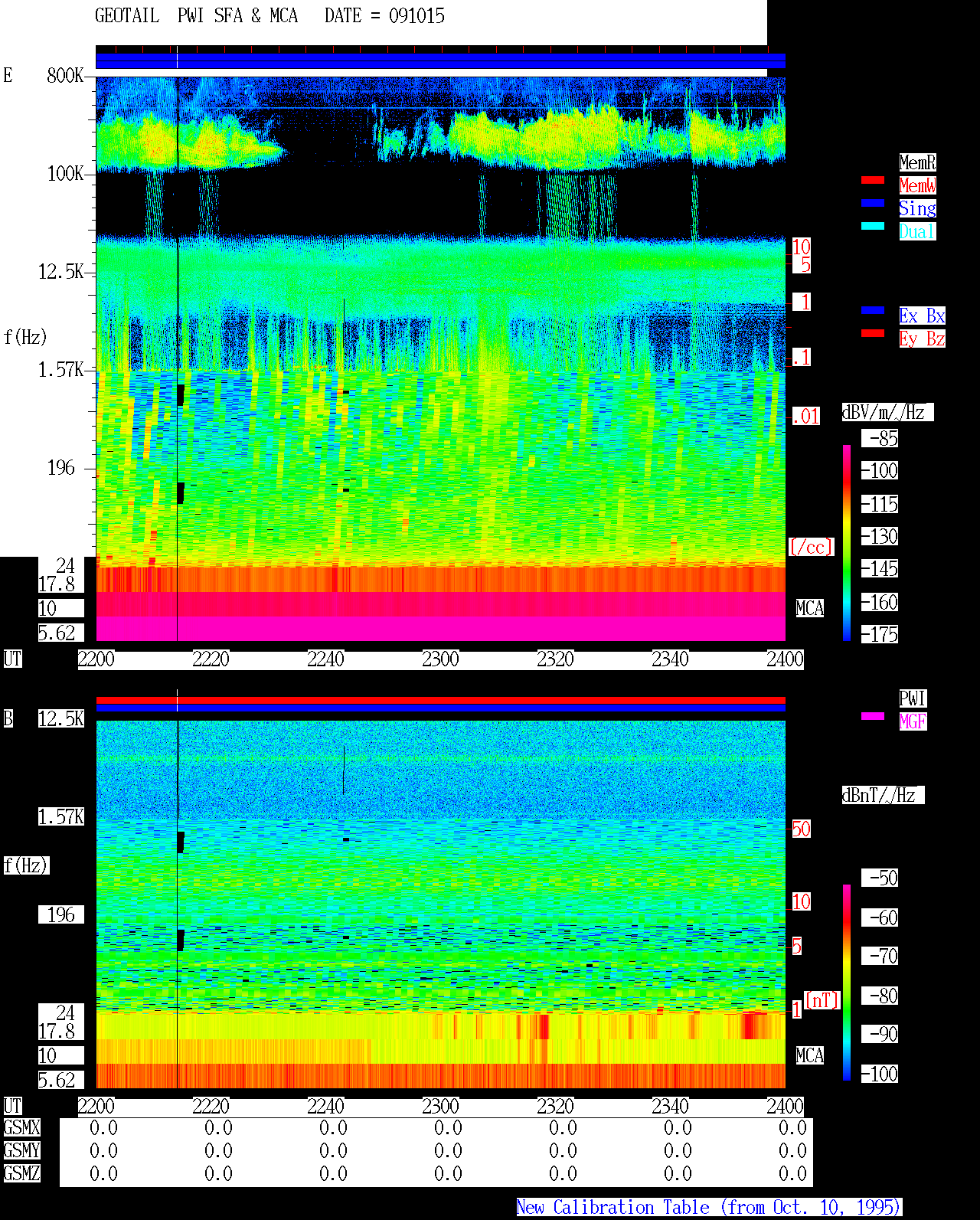Click the magenta MGF legend swatch
Viewport: 980px width, 1220px height.
873,716
